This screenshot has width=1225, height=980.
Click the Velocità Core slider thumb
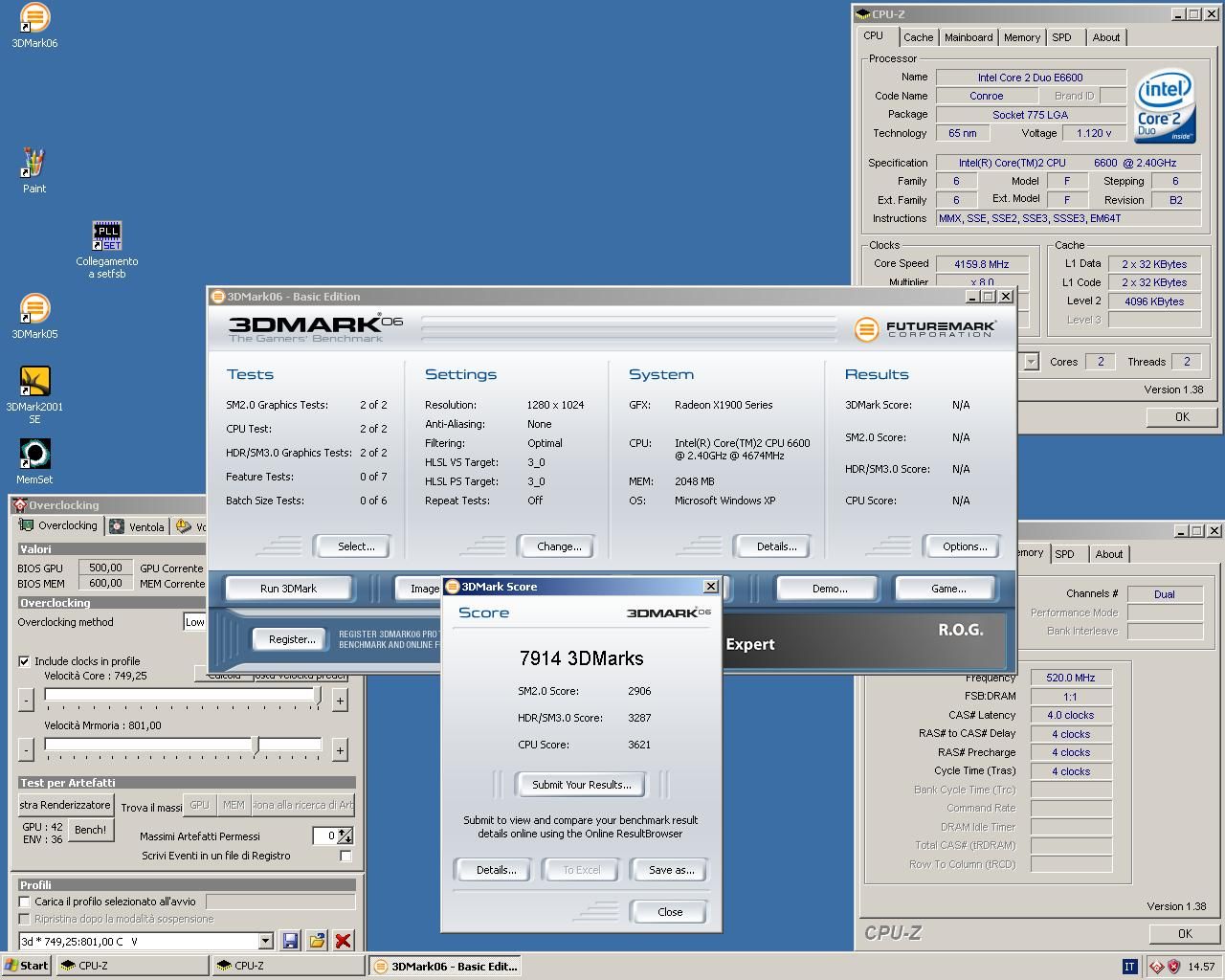[318, 696]
